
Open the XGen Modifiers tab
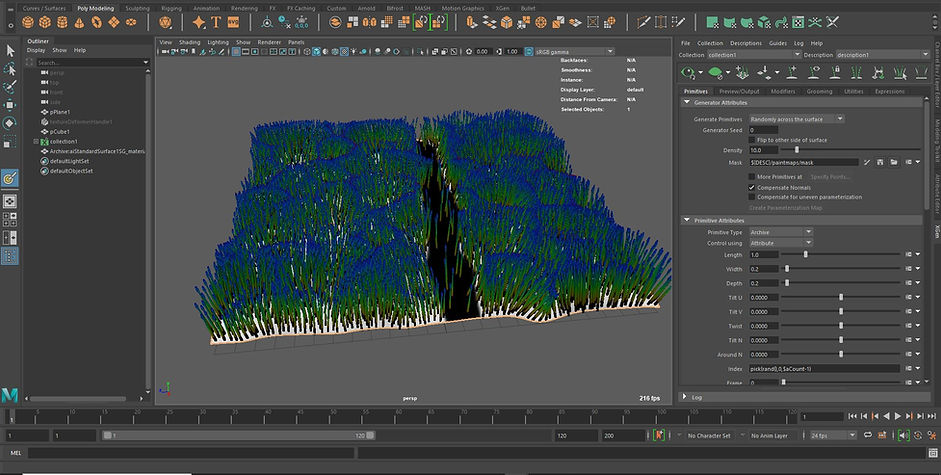coord(783,91)
